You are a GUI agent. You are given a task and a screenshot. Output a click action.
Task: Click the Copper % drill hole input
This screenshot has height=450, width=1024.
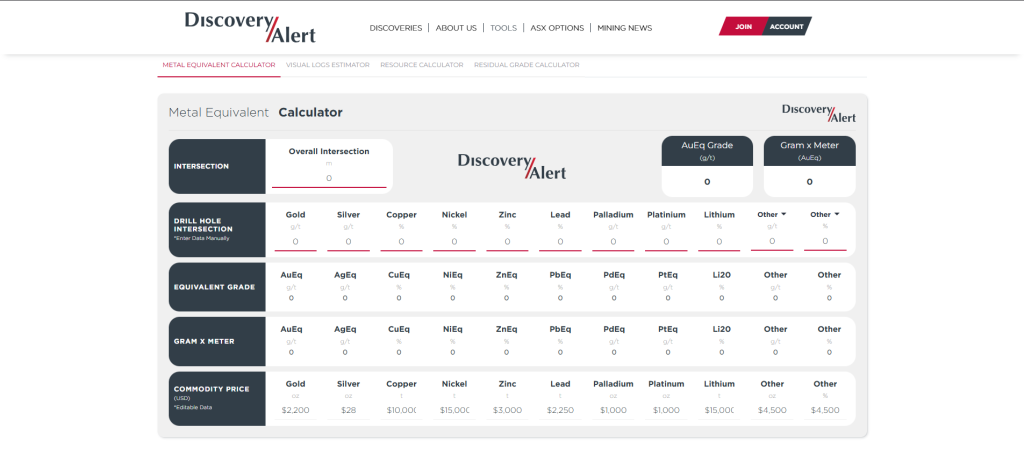point(401,242)
